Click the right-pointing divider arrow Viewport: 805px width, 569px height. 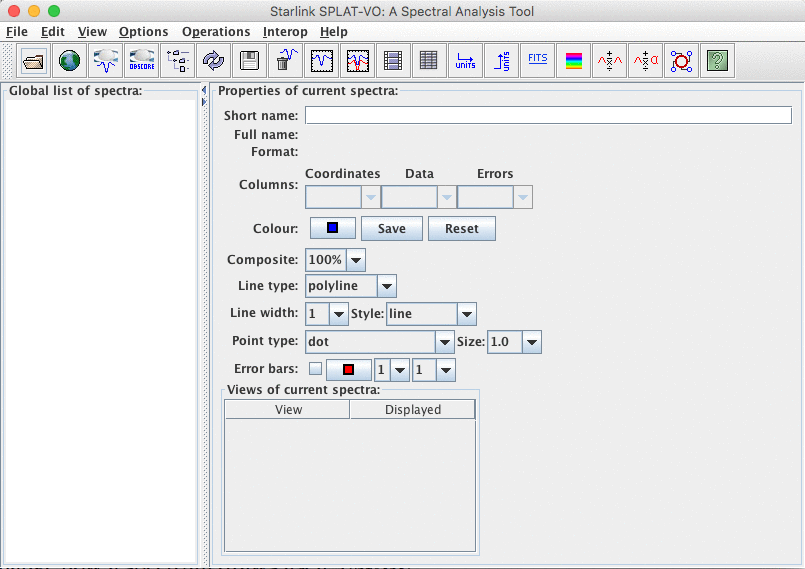coord(204,102)
